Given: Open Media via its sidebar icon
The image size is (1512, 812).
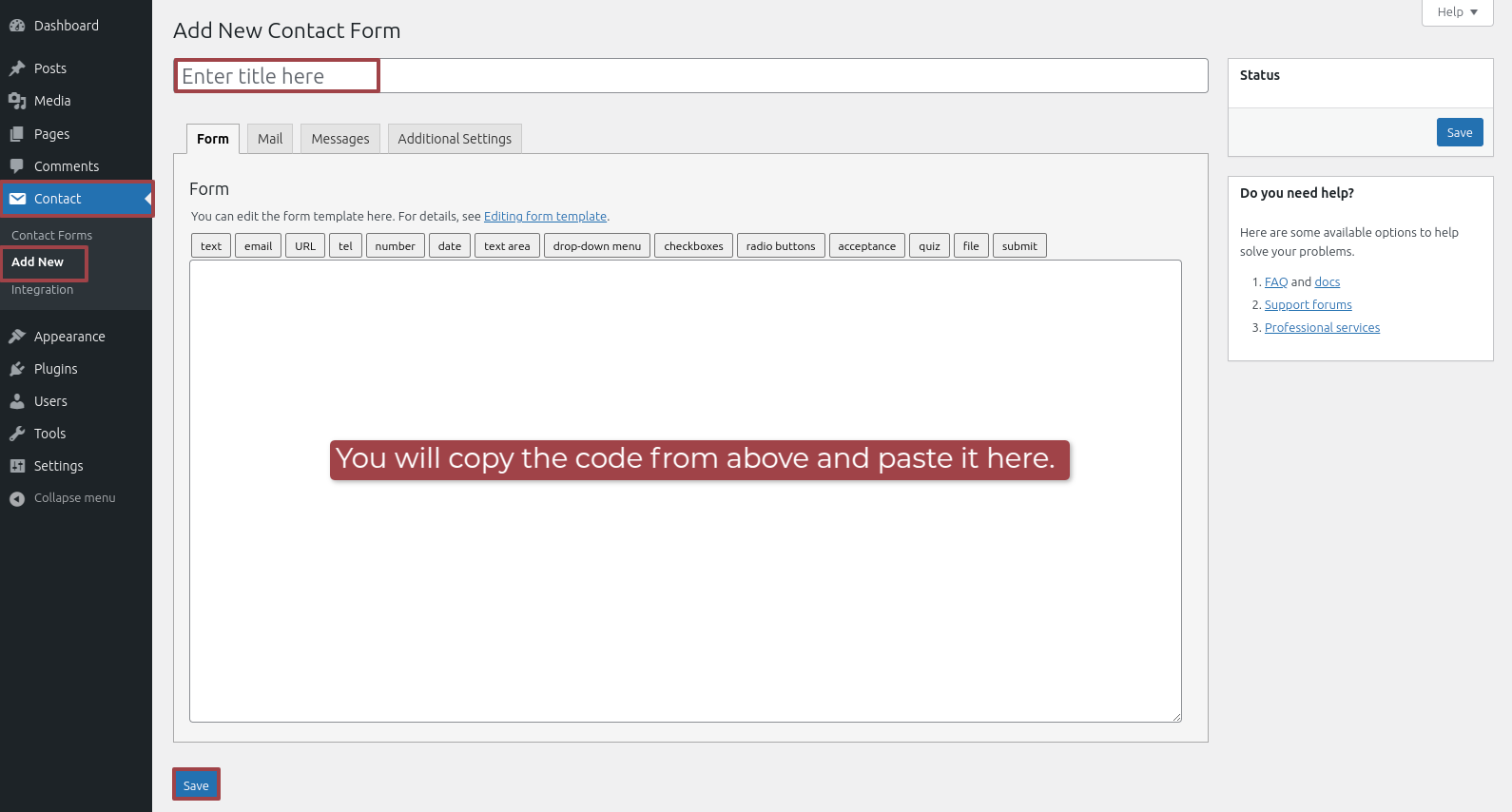Looking at the screenshot, I should tap(17, 101).
